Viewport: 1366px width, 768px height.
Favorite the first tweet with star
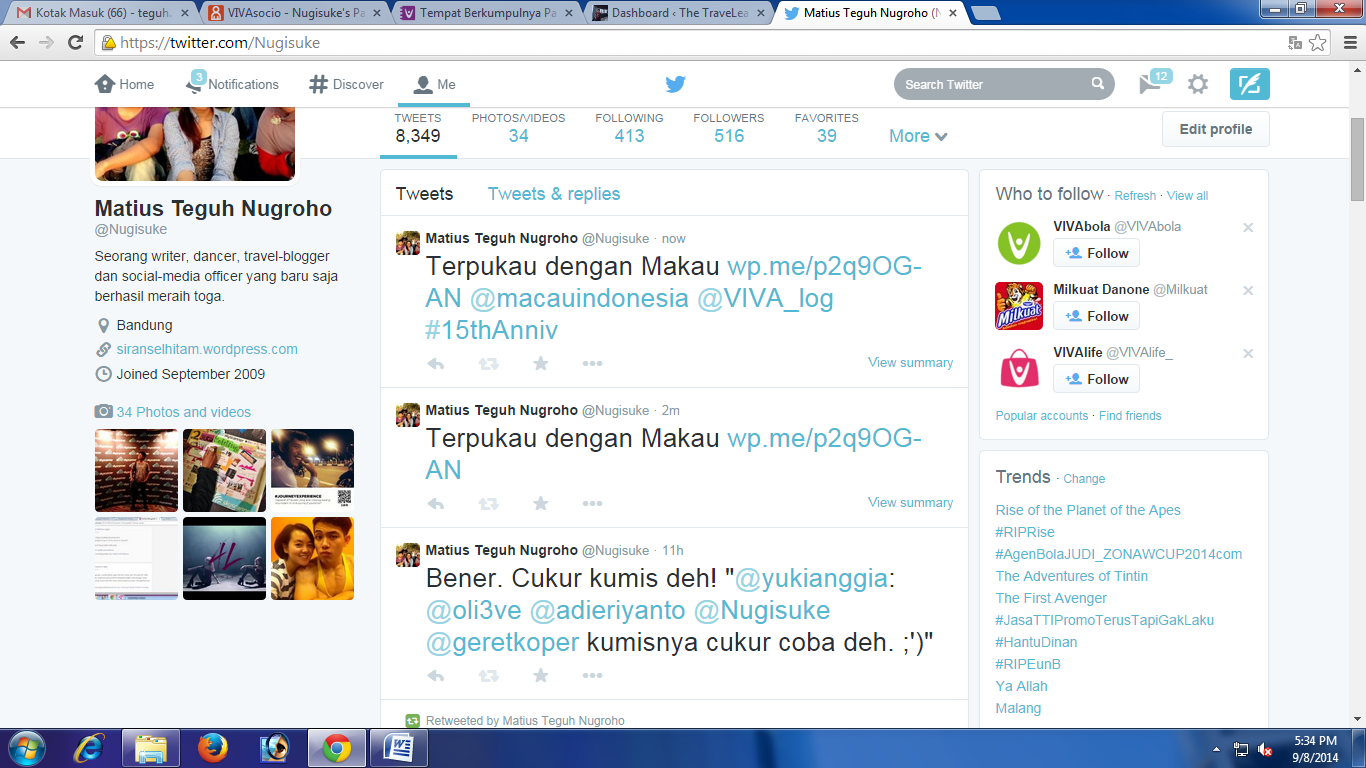tap(540, 364)
